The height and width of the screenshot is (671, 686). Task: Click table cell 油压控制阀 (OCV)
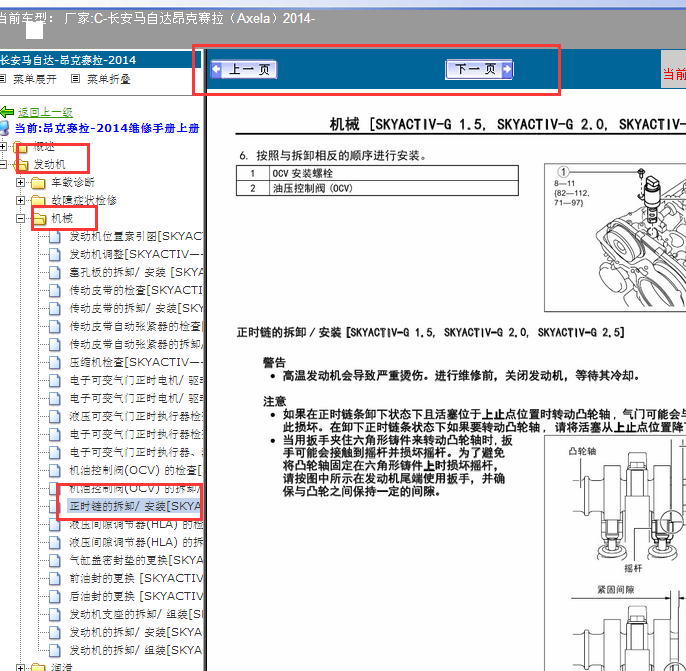coord(394,189)
